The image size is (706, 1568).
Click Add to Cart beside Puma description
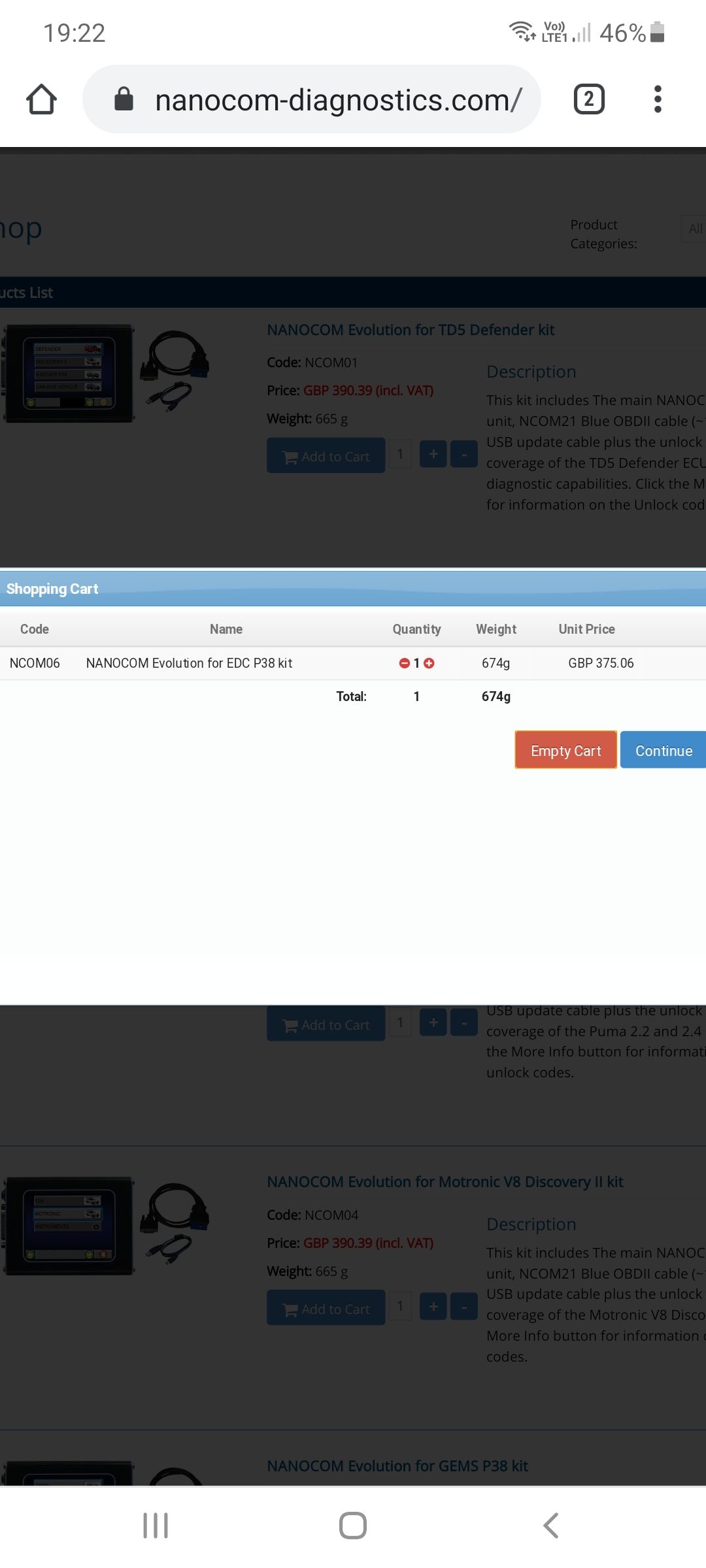[x=326, y=1023]
